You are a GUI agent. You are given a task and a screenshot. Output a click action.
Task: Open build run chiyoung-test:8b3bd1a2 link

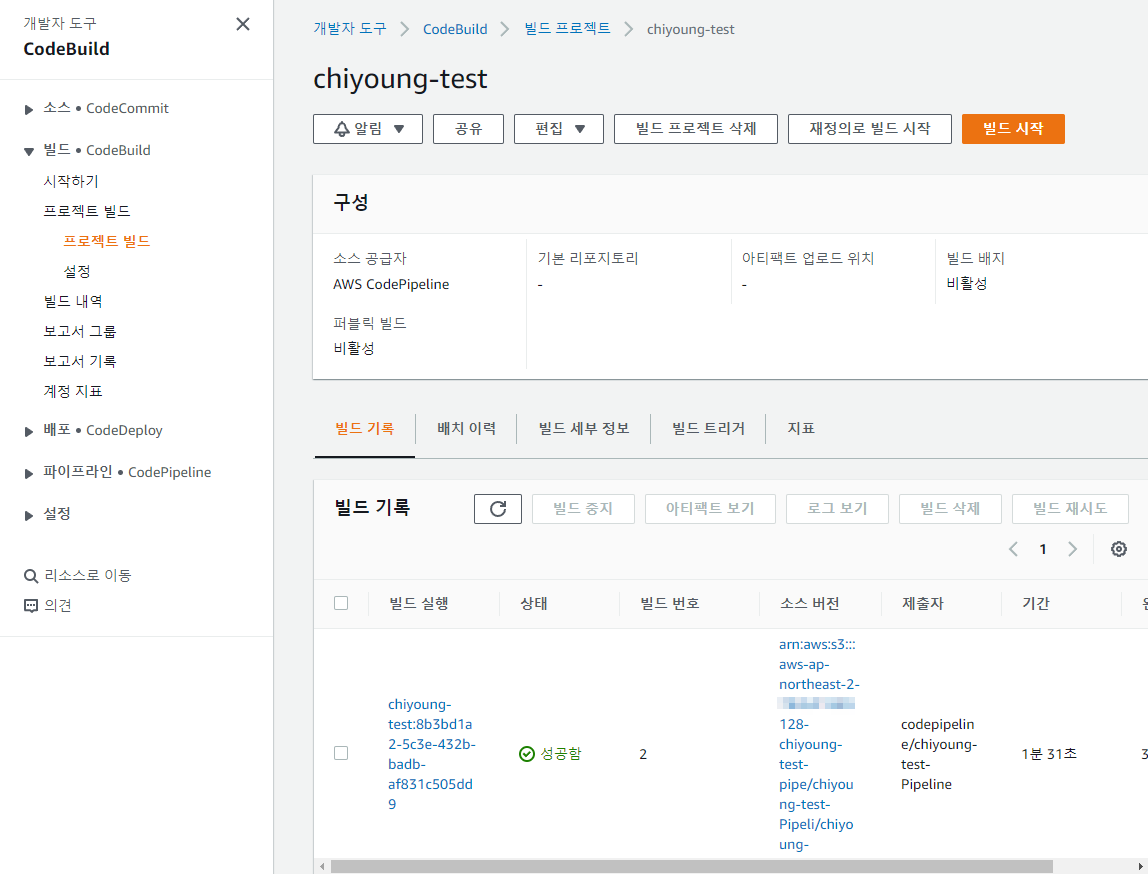(430, 754)
